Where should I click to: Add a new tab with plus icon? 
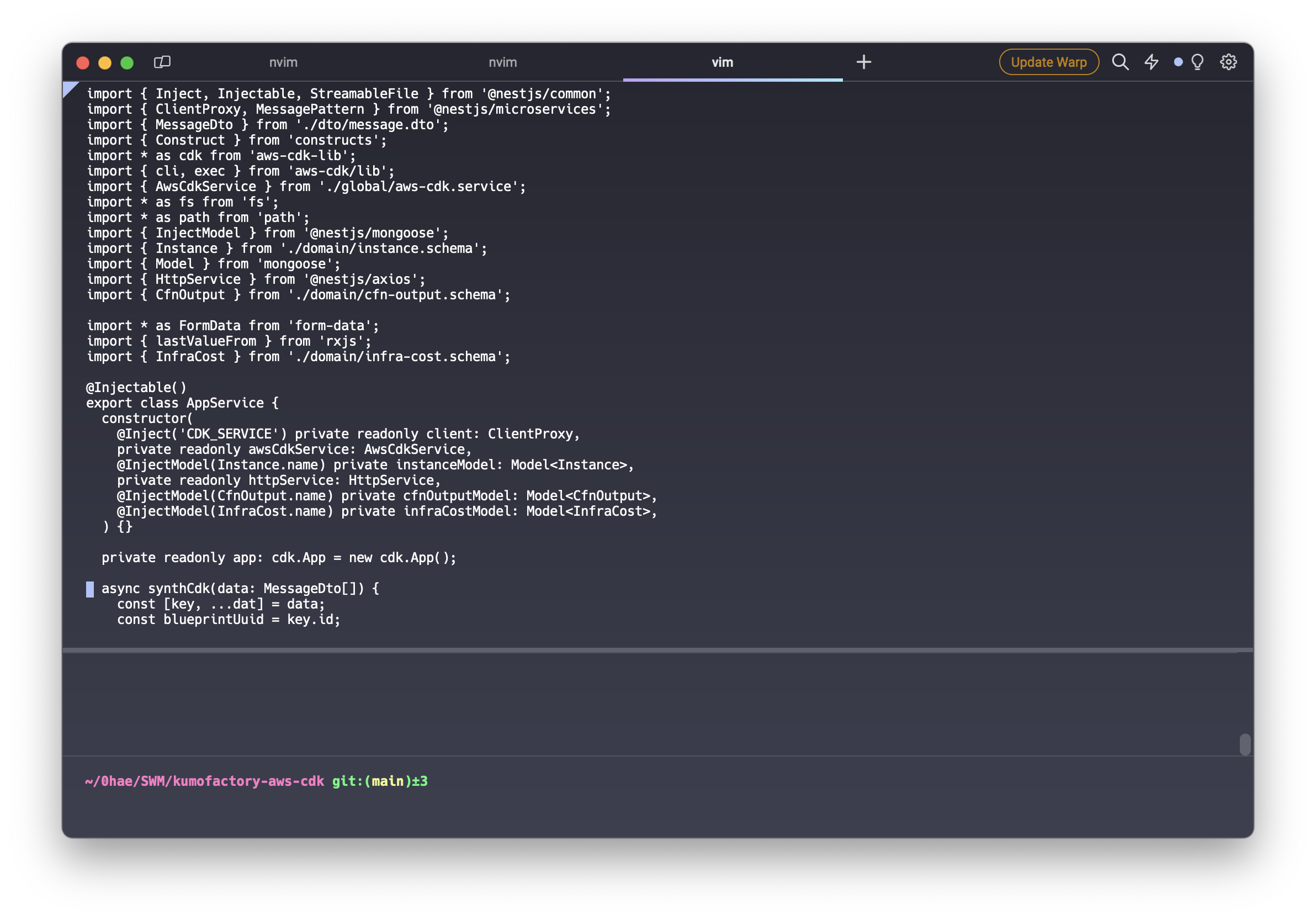864,62
